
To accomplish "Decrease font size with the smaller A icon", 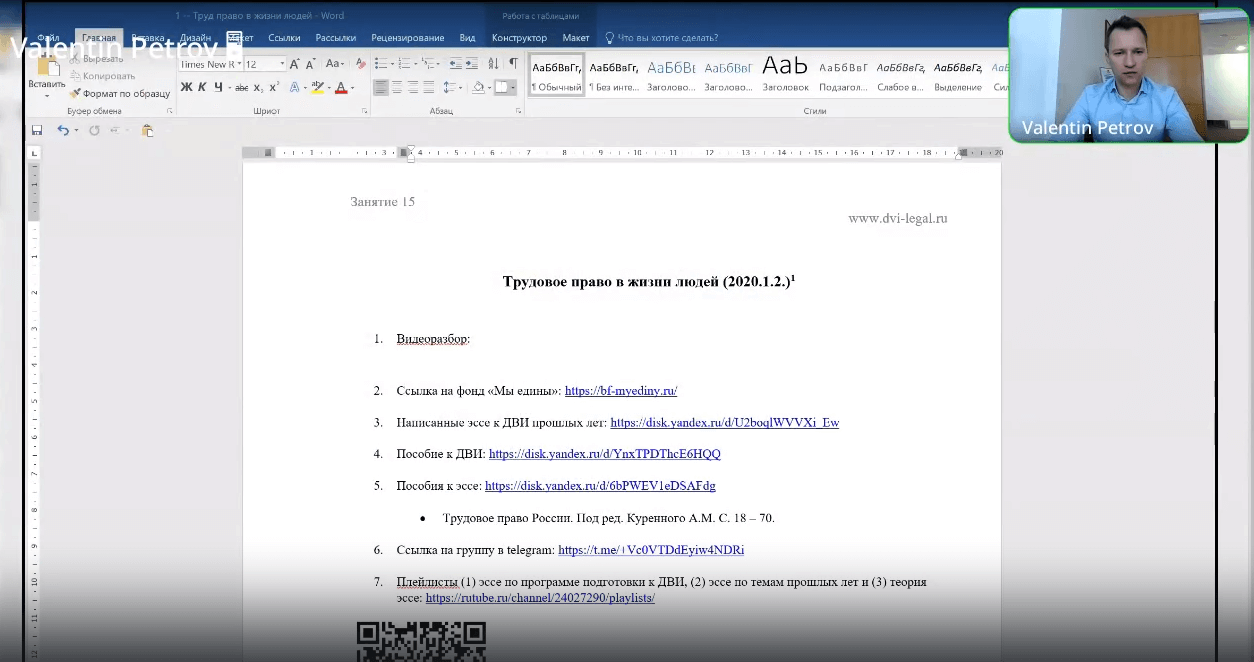I will pyautogui.click(x=311, y=64).
